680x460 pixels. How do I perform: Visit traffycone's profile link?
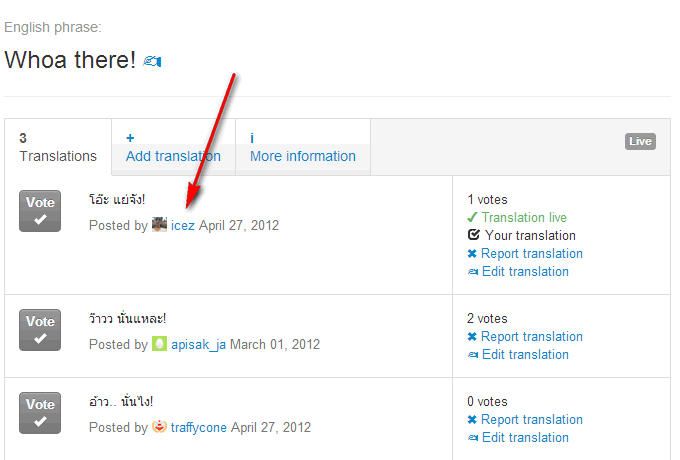point(199,428)
